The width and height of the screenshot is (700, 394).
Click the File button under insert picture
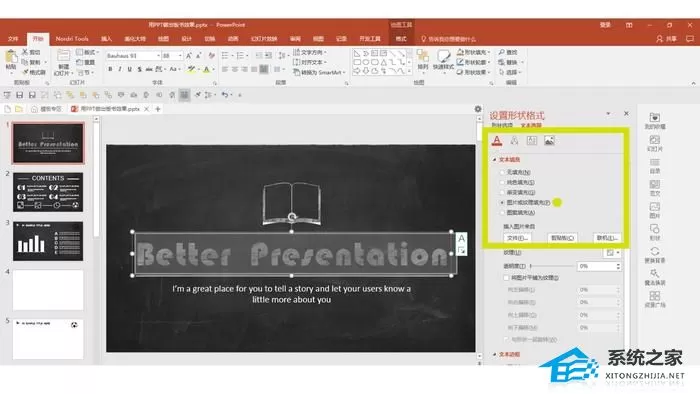pyautogui.click(x=517, y=238)
